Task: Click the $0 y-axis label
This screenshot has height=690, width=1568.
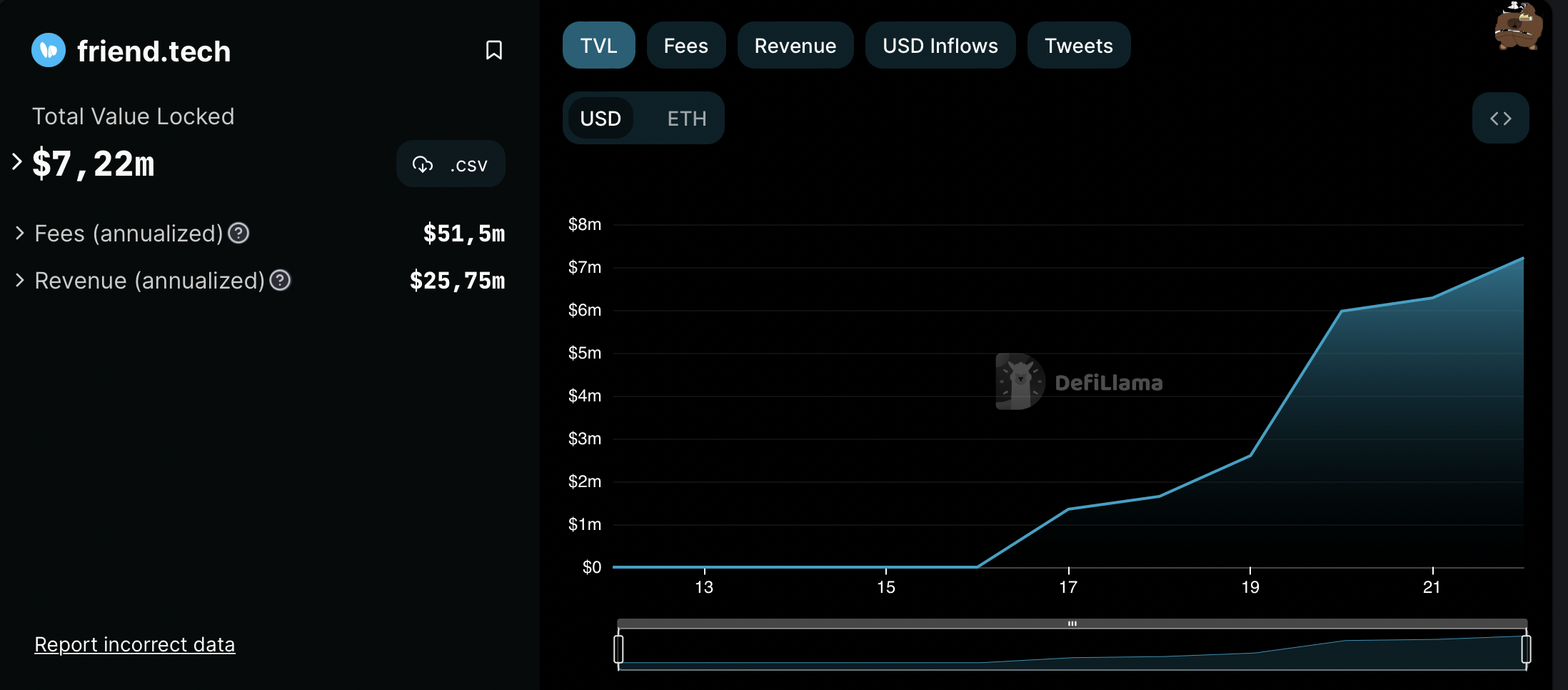Action: point(592,567)
